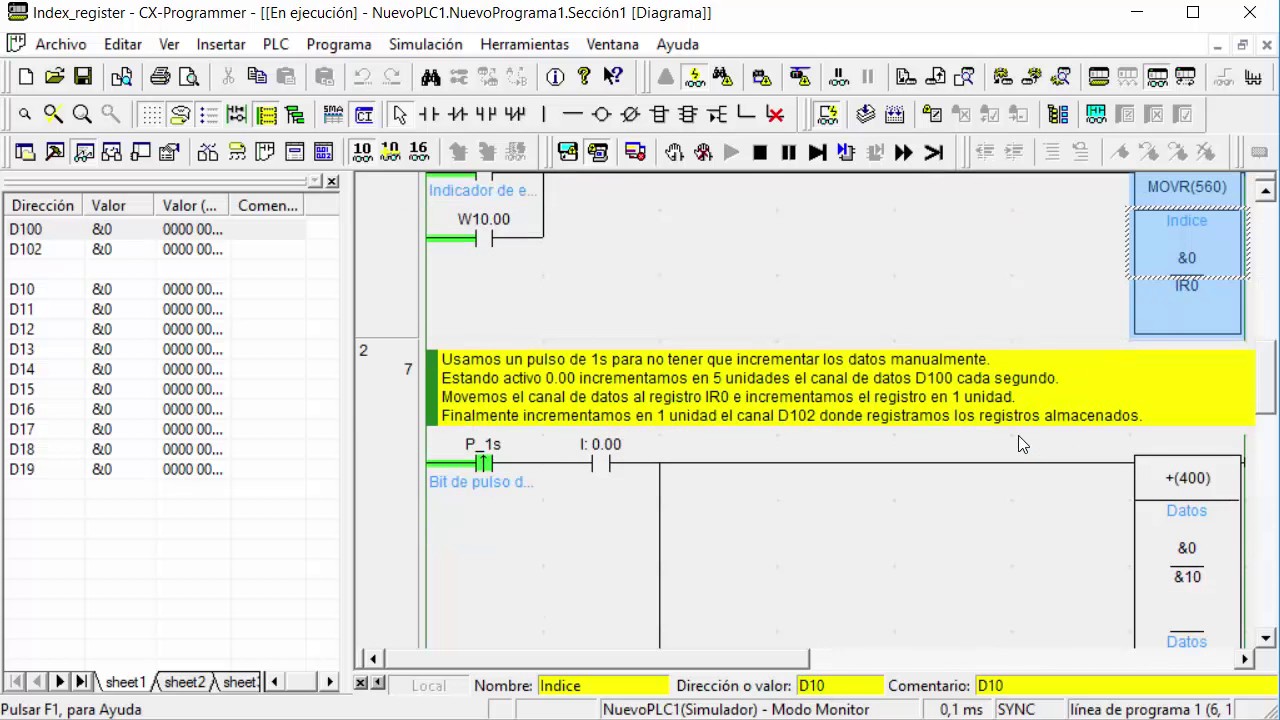The width and height of the screenshot is (1280, 720).
Task: Toggle the ladder grid display
Action: (151, 115)
